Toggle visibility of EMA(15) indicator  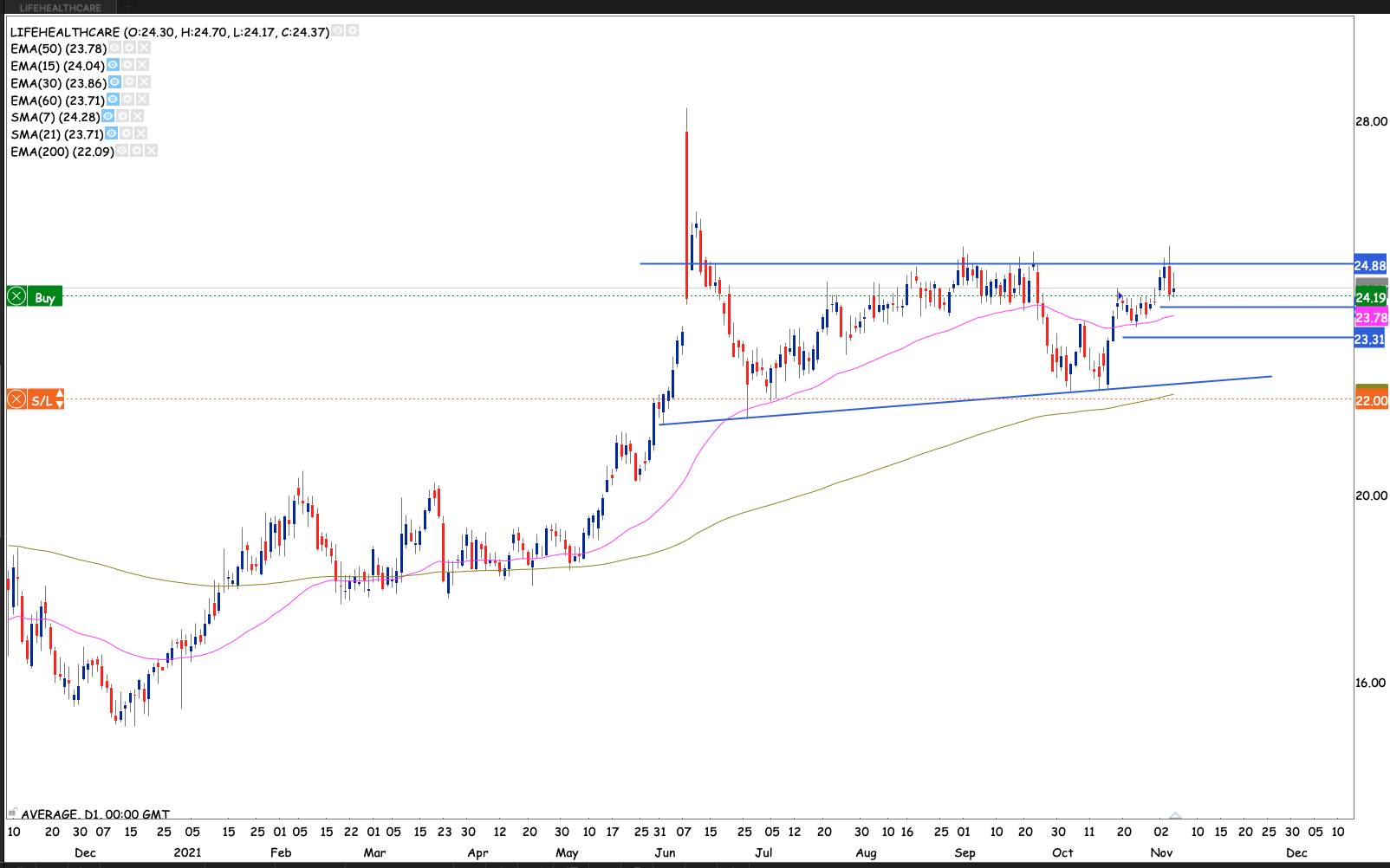[x=113, y=65]
